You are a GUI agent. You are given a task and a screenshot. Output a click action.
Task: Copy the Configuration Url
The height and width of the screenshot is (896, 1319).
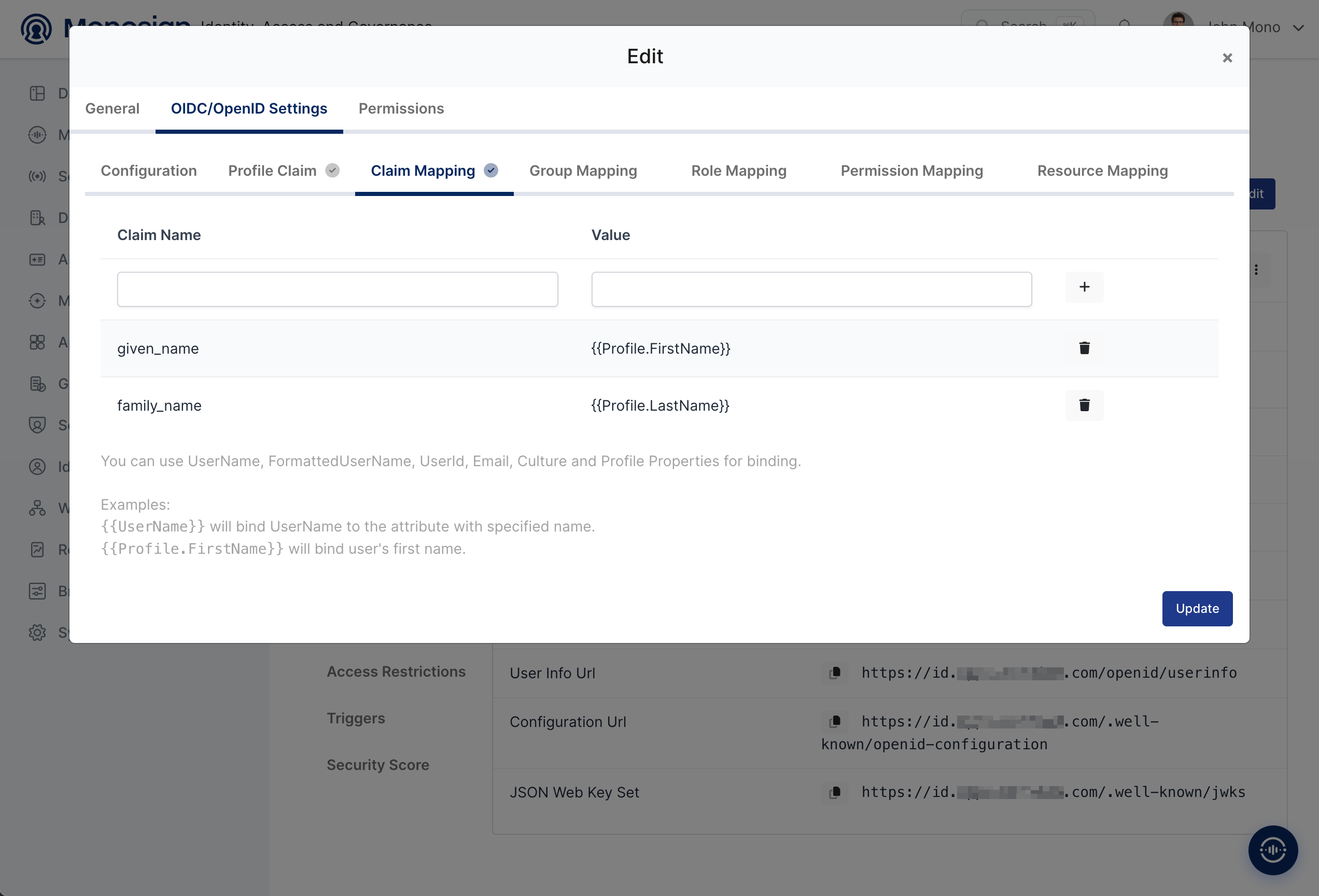tap(835, 722)
